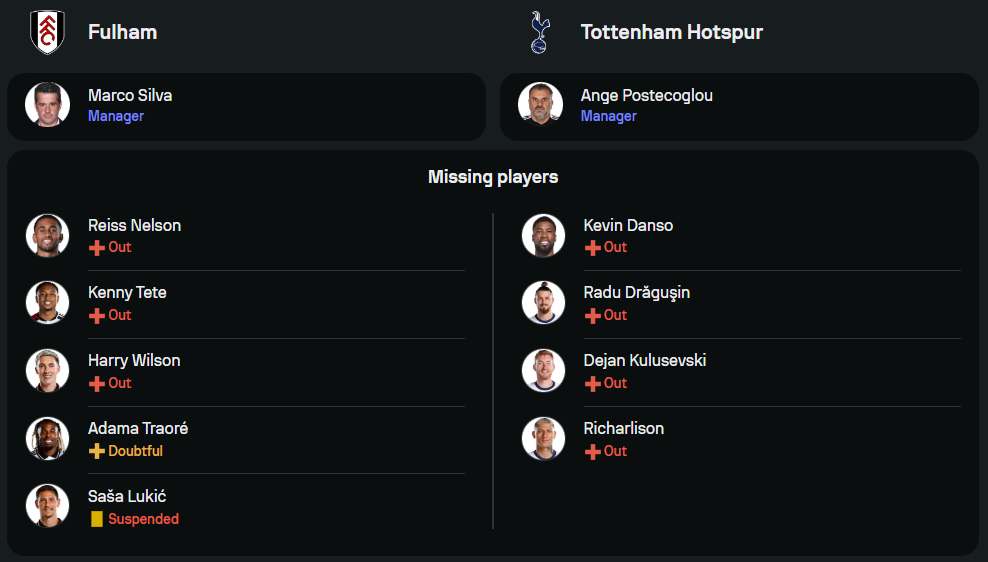Open the Fulham team name link

122,32
